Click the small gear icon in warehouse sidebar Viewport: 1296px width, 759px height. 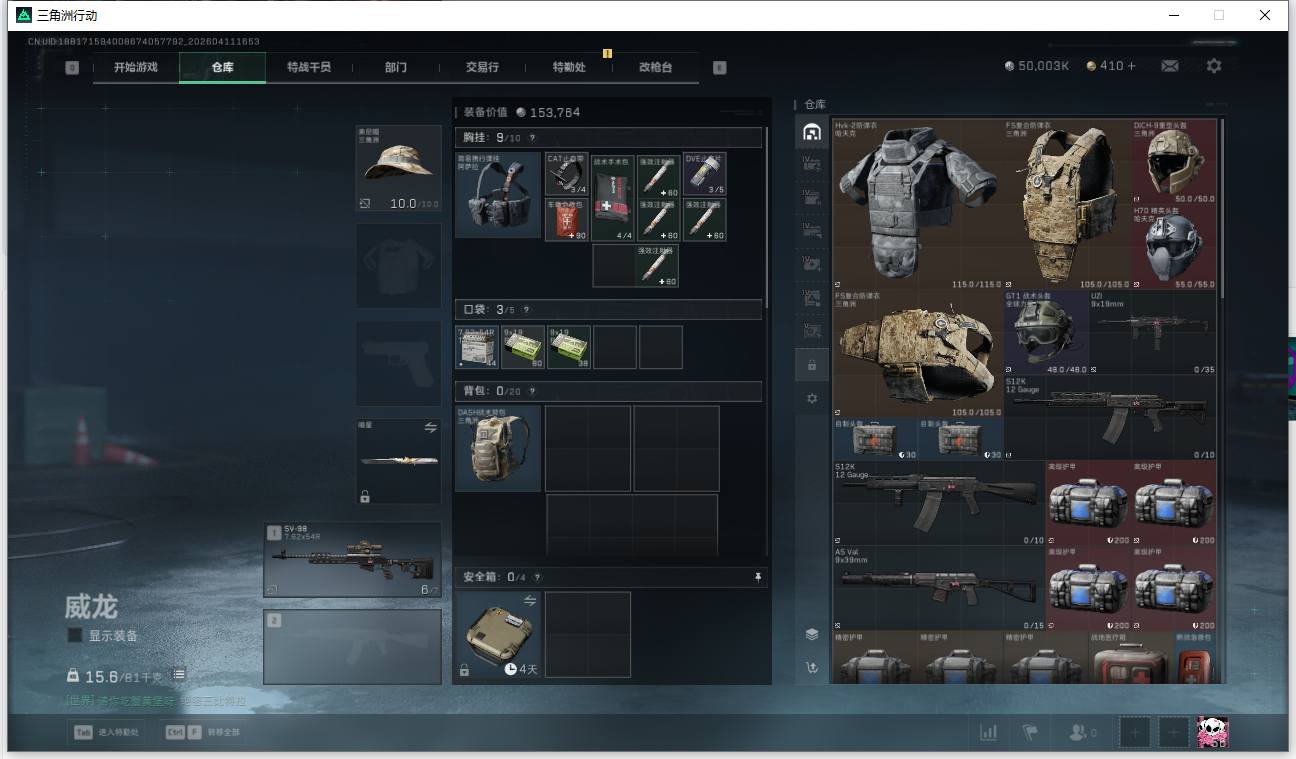(x=811, y=398)
